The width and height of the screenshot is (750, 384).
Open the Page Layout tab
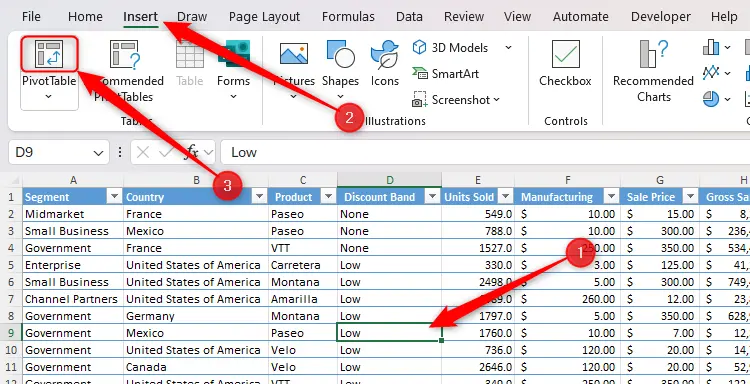264,17
